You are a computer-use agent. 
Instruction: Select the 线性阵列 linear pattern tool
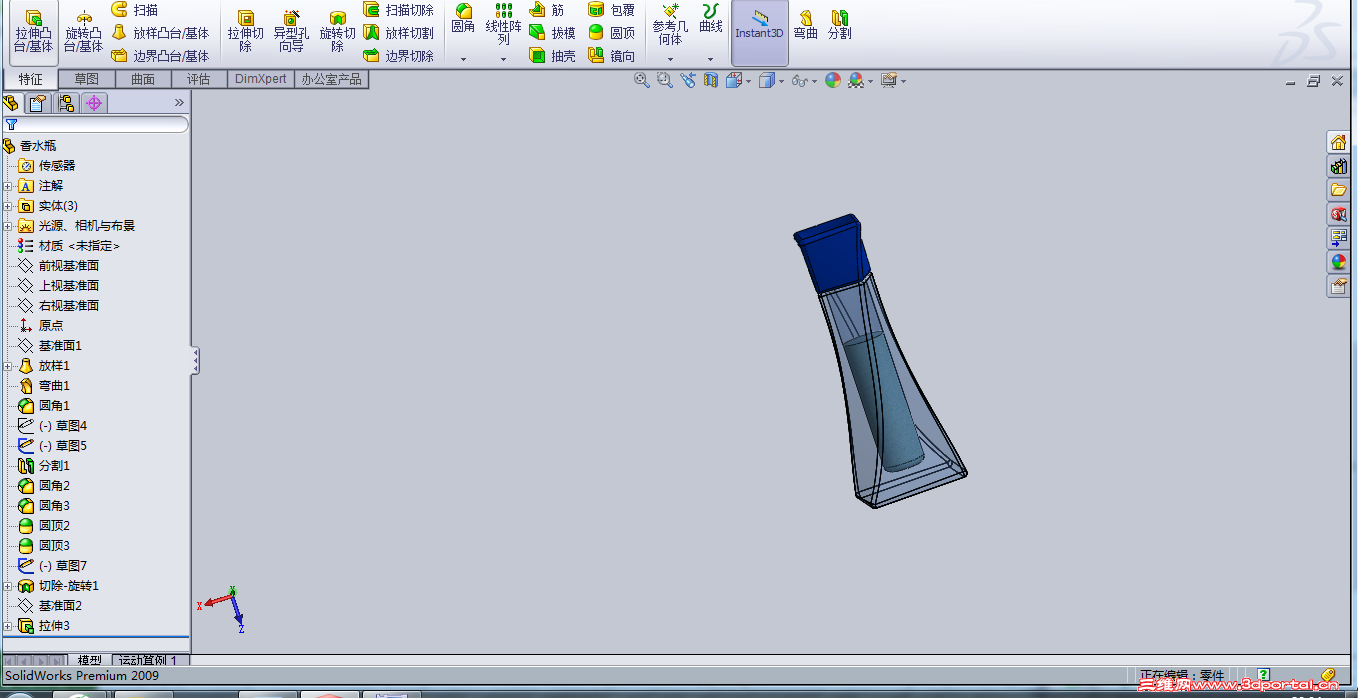[504, 24]
